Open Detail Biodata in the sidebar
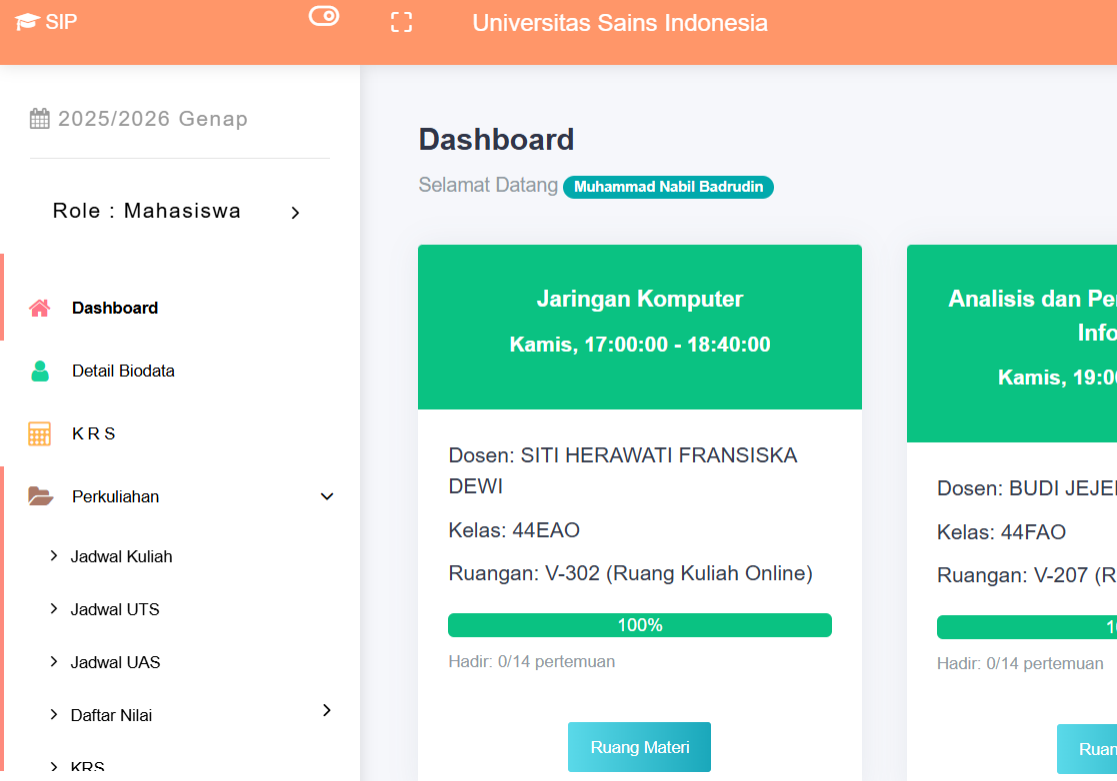 coord(123,371)
